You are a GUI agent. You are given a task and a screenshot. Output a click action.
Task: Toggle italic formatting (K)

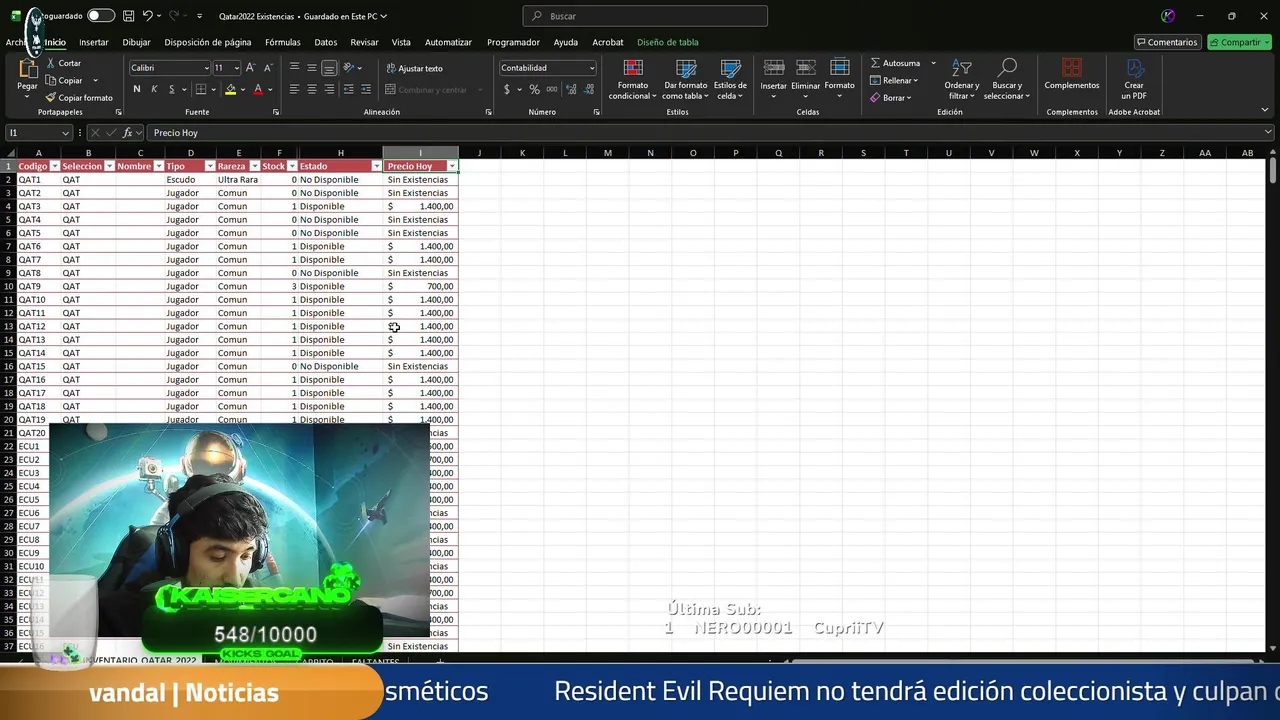(154, 89)
